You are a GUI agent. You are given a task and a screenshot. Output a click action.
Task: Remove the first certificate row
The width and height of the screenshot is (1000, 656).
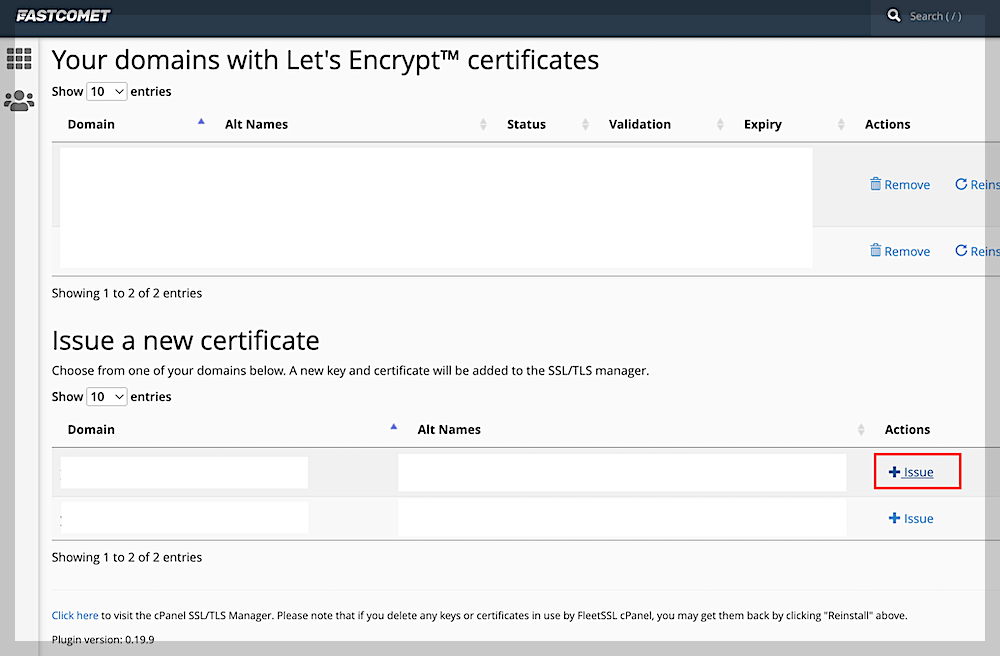[x=900, y=184]
